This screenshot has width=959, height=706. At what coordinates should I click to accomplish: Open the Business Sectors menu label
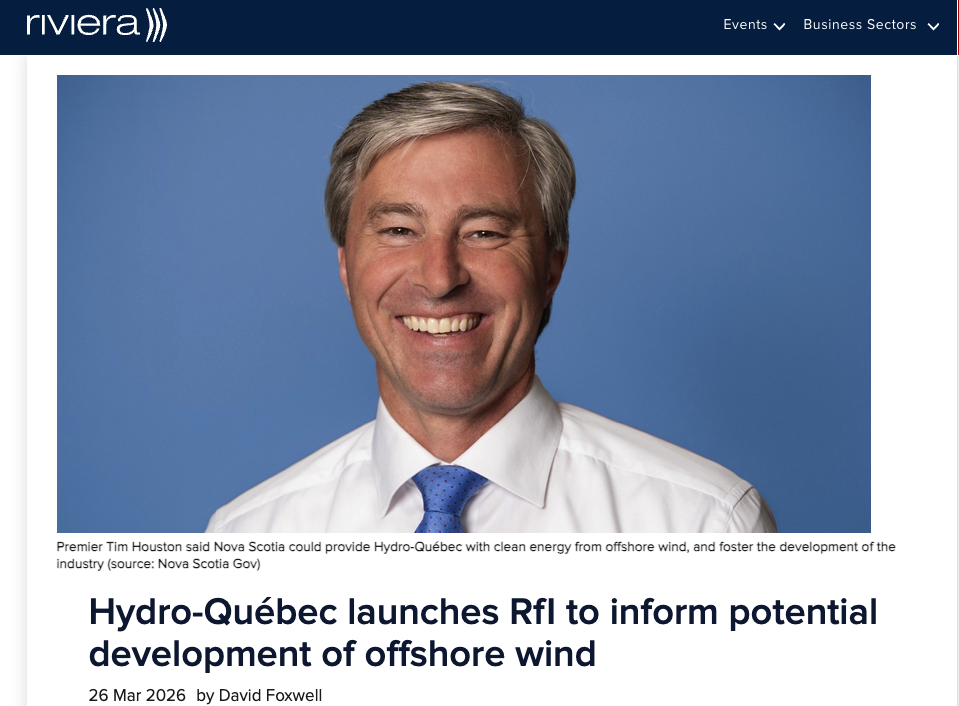pos(859,25)
